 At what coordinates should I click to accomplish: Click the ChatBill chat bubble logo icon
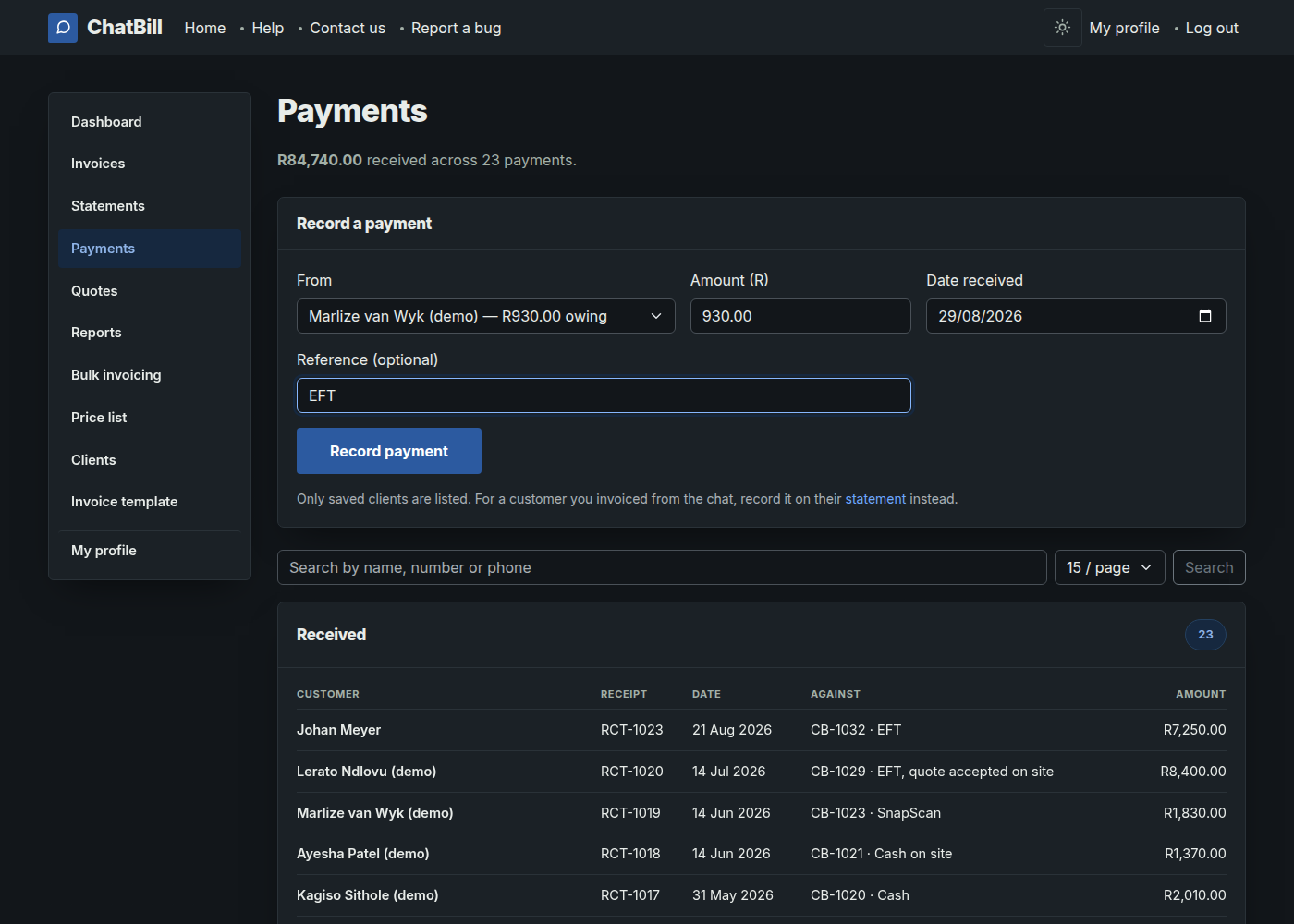click(63, 28)
